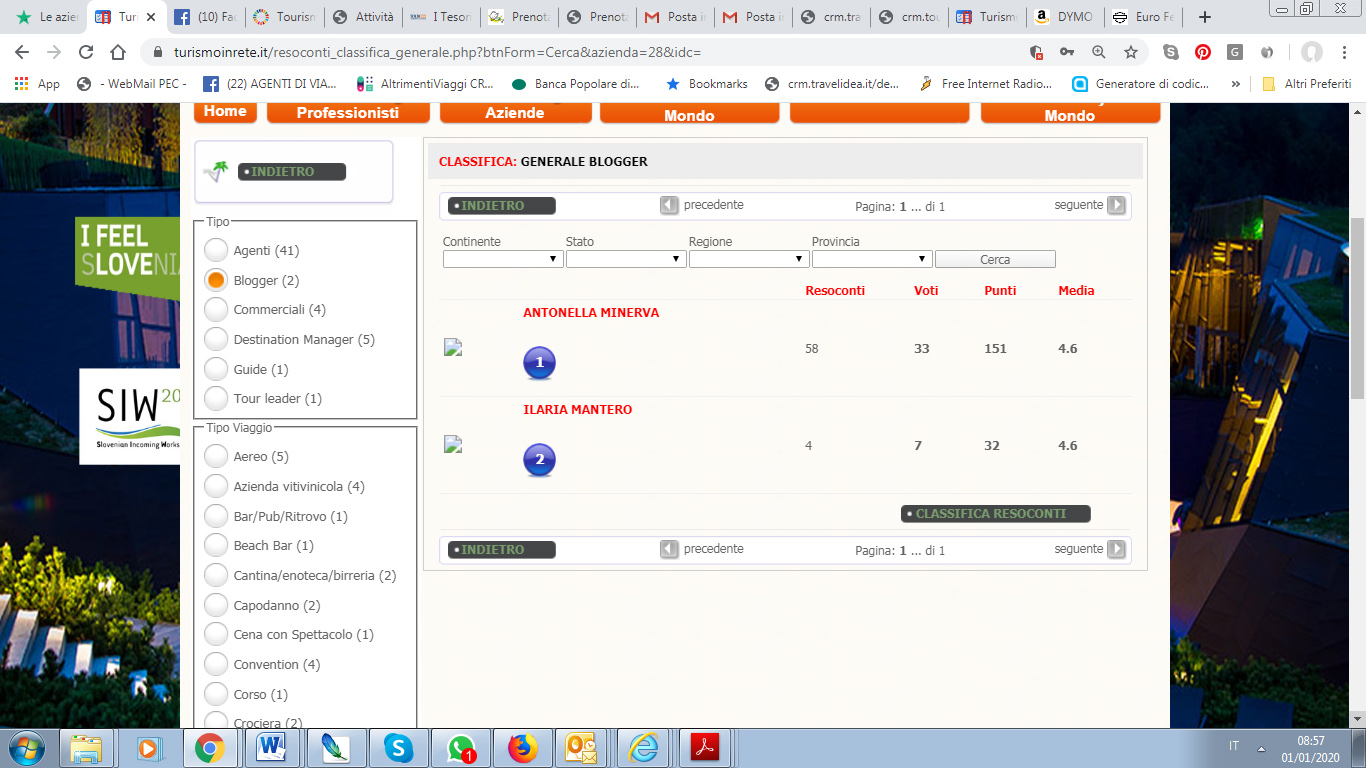Open the Aziende menu item
Viewport: 1366px width, 768px height.
[x=515, y=112]
